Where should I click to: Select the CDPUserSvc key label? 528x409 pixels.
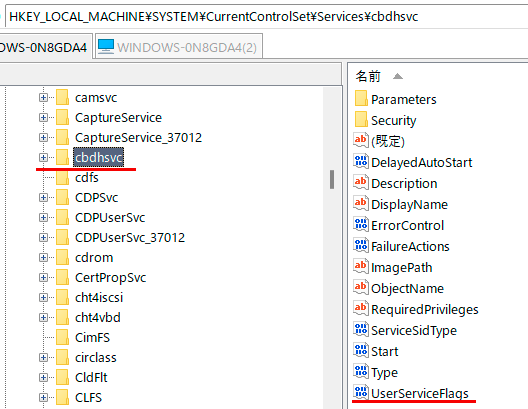[110, 217]
